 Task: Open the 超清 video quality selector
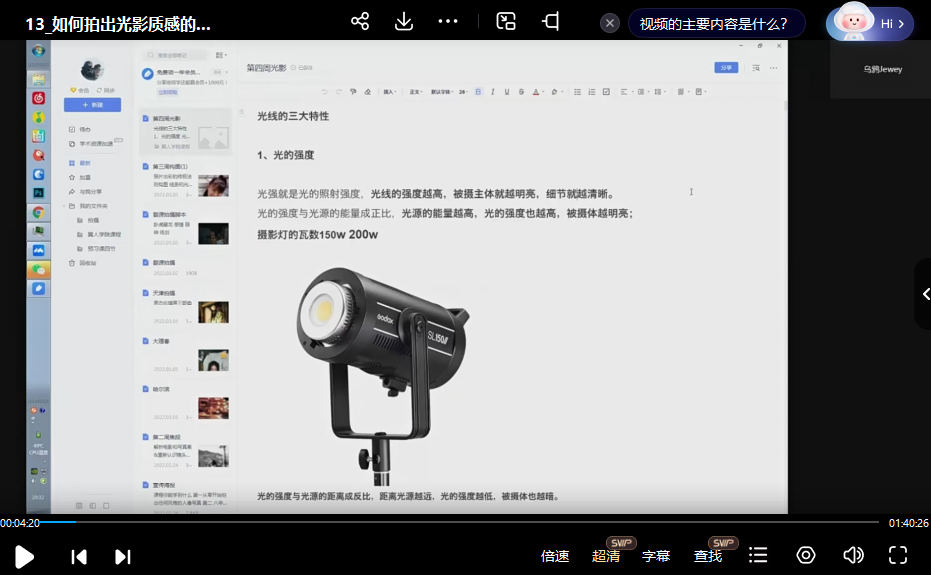pos(606,556)
